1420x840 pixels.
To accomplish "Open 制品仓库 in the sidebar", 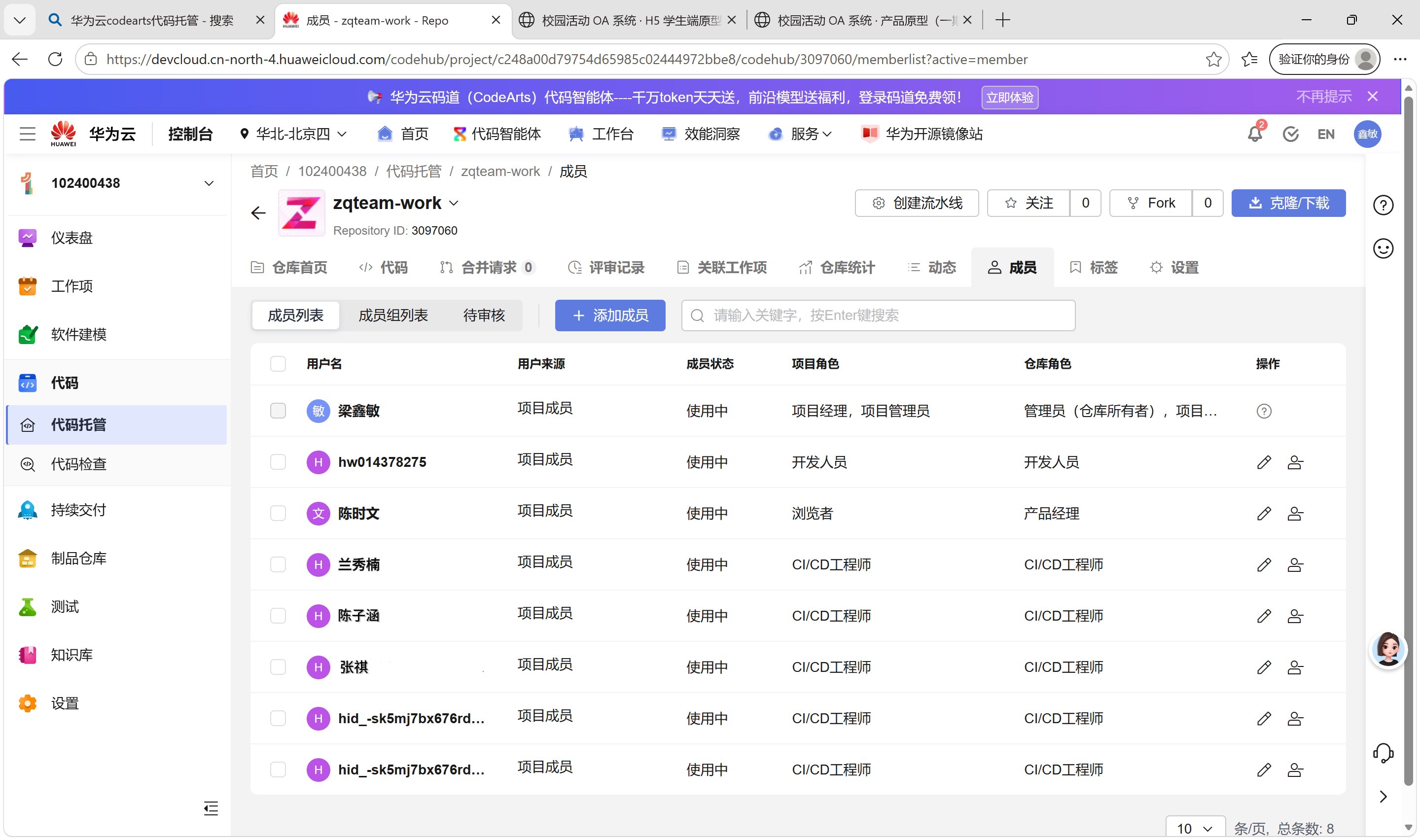I will 79,559.
